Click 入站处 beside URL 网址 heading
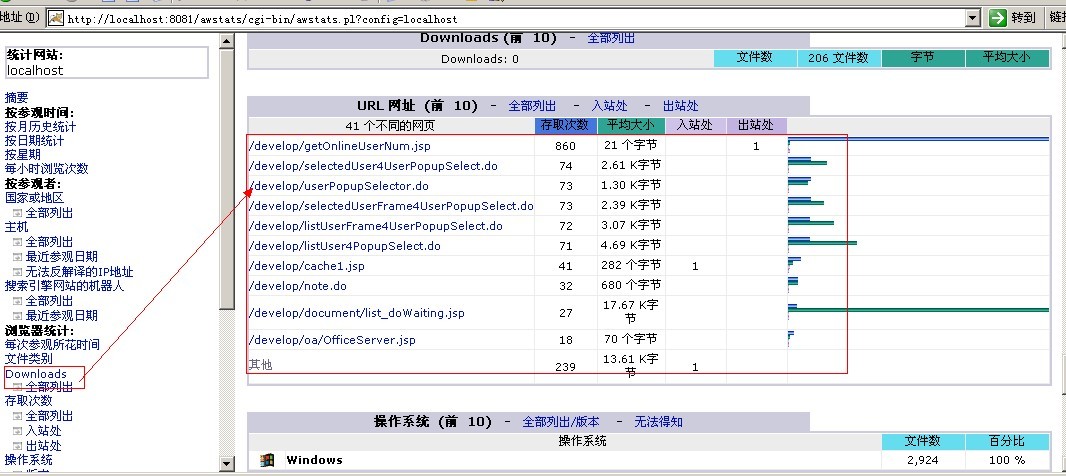 point(610,106)
